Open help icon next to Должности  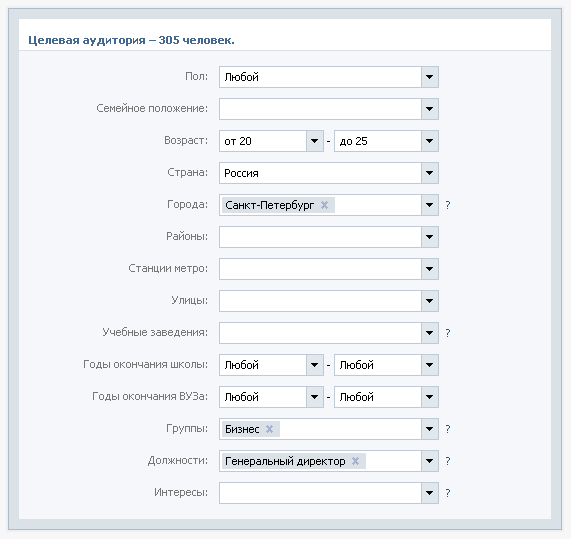[448, 461]
